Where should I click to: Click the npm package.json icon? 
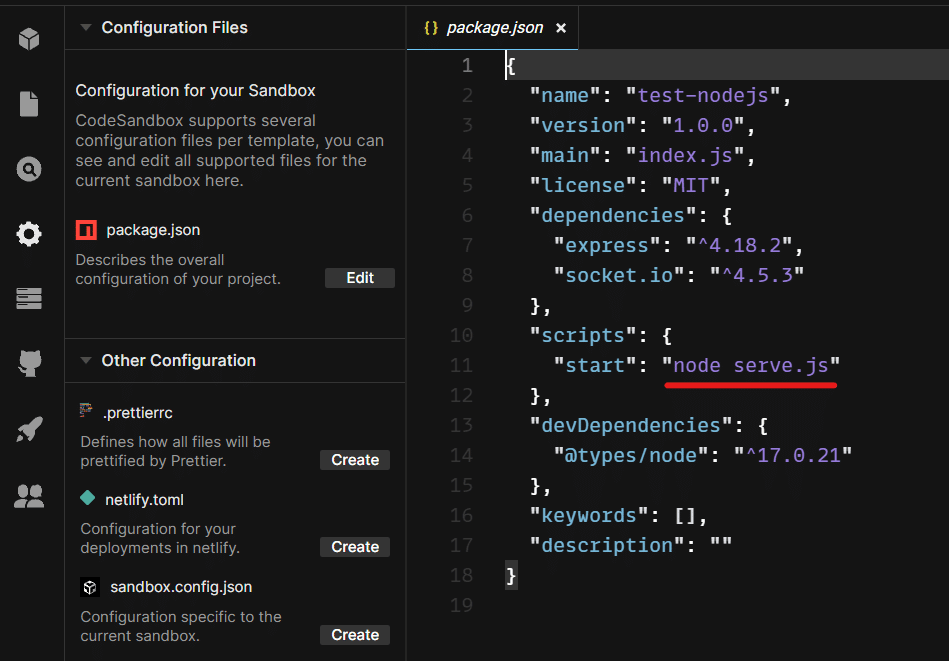[x=87, y=230]
